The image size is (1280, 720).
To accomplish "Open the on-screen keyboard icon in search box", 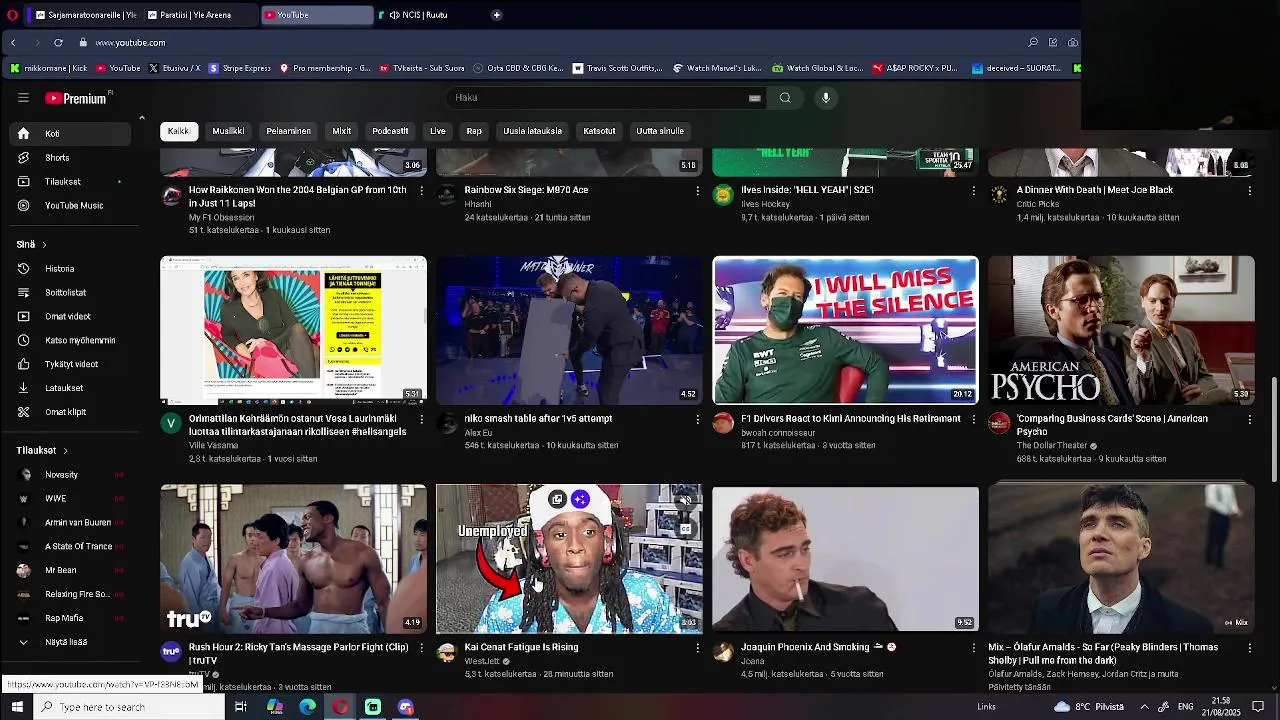I will 755,98.
